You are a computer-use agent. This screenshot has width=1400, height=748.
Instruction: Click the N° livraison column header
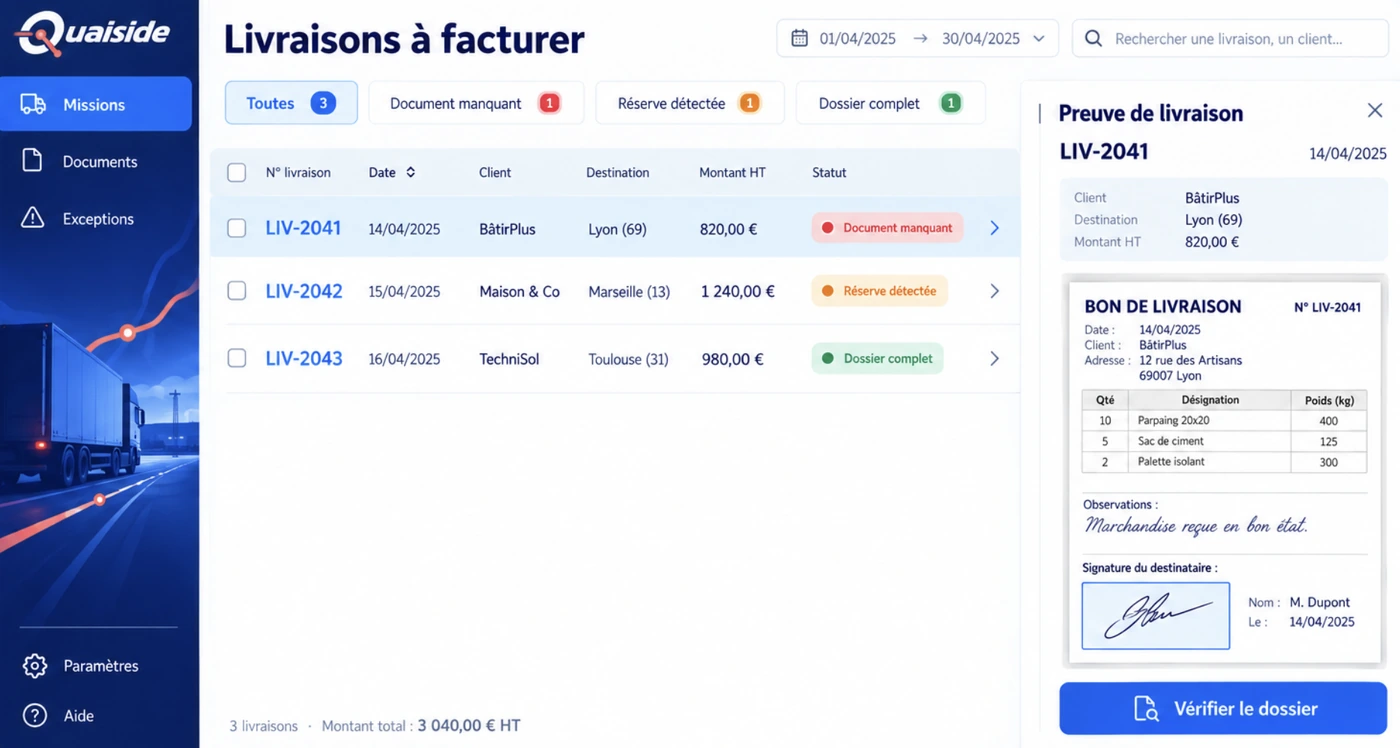pyautogui.click(x=298, y=173)
